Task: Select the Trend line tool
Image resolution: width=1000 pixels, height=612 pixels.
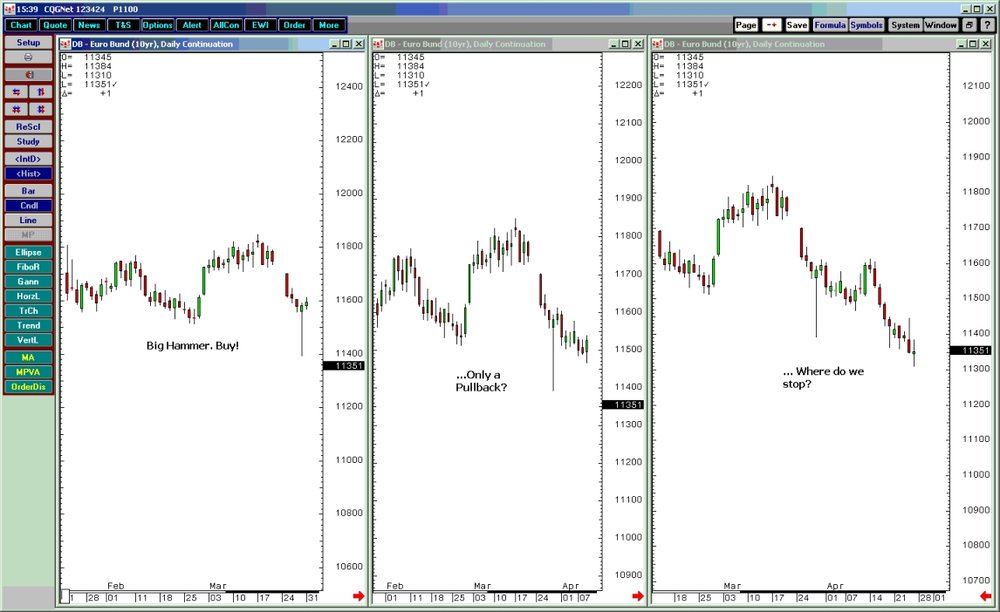Action: tap(28, 325)
